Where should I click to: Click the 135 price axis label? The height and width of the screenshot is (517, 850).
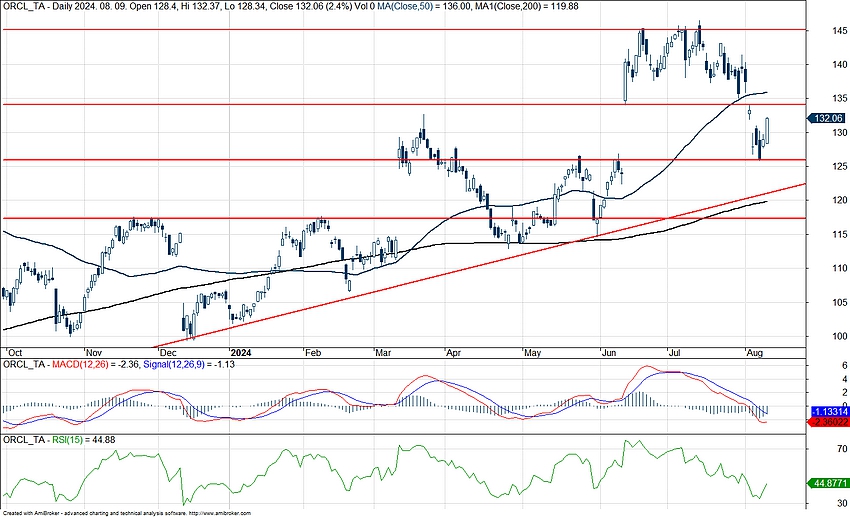point(840,99)
